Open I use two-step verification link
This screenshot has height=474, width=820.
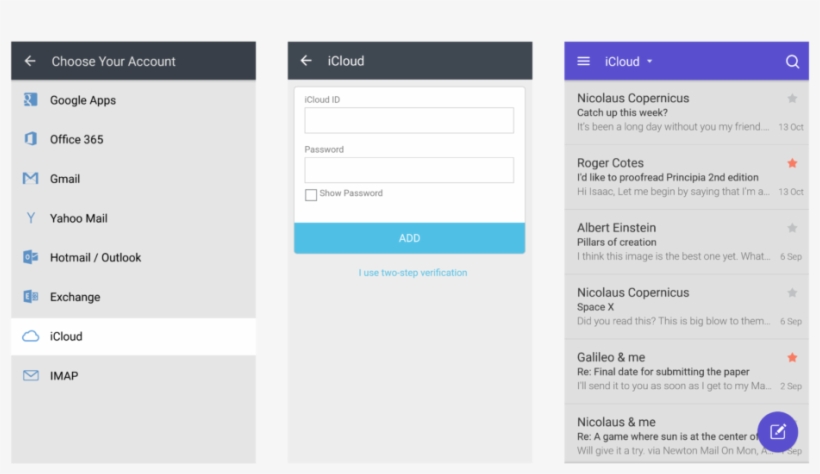coord(413,273)
